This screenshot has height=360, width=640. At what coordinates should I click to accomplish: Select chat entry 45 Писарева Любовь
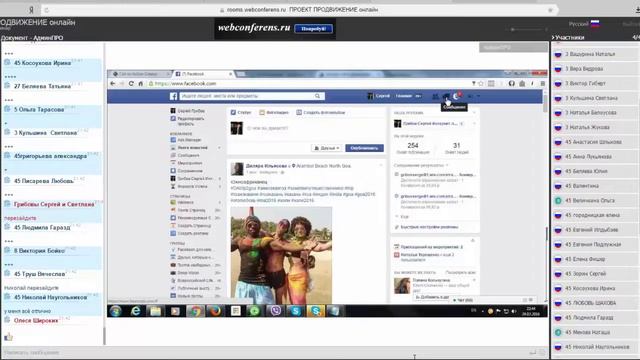44,181
